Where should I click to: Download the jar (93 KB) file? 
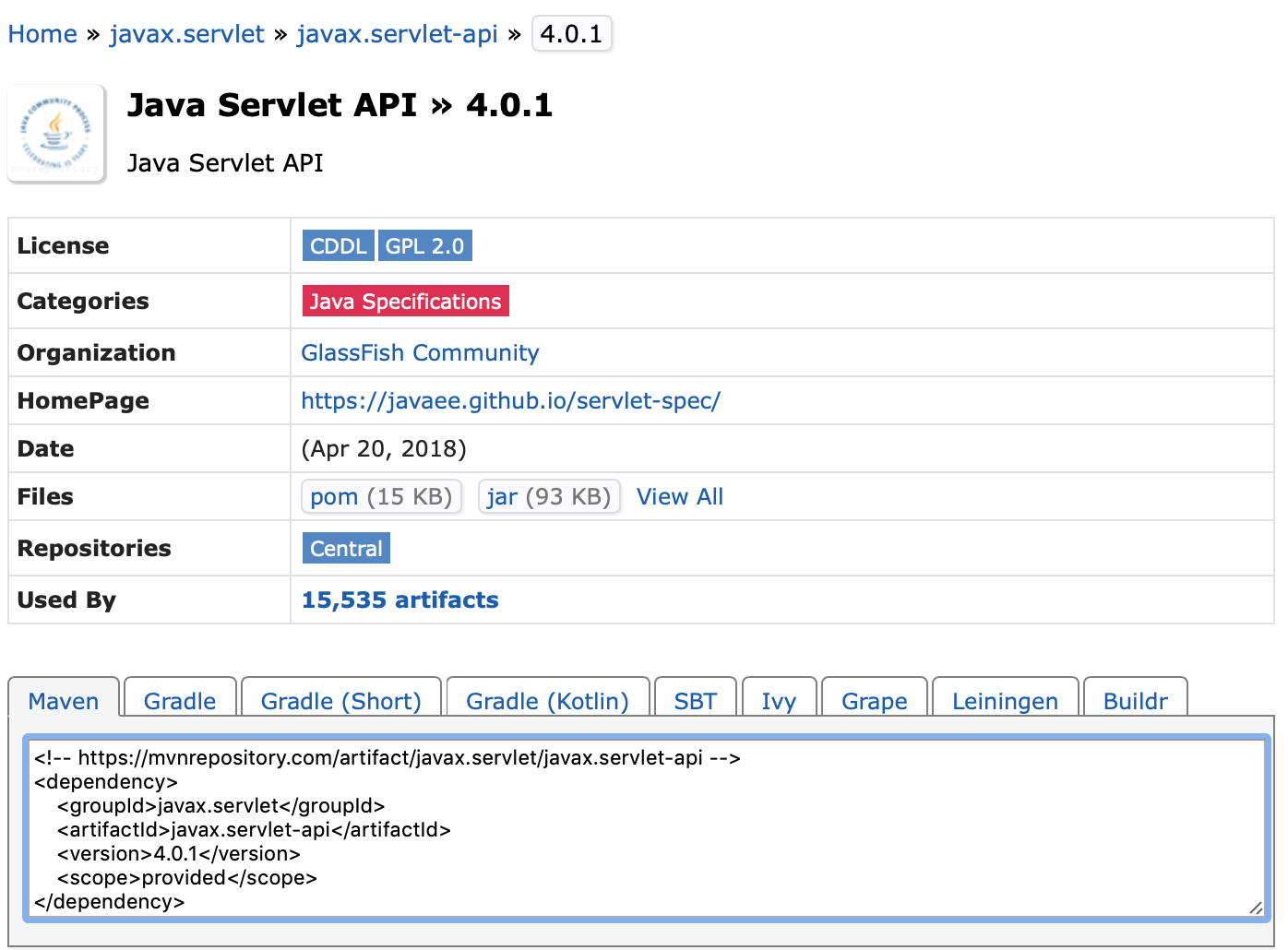click(x=549, y=496)
